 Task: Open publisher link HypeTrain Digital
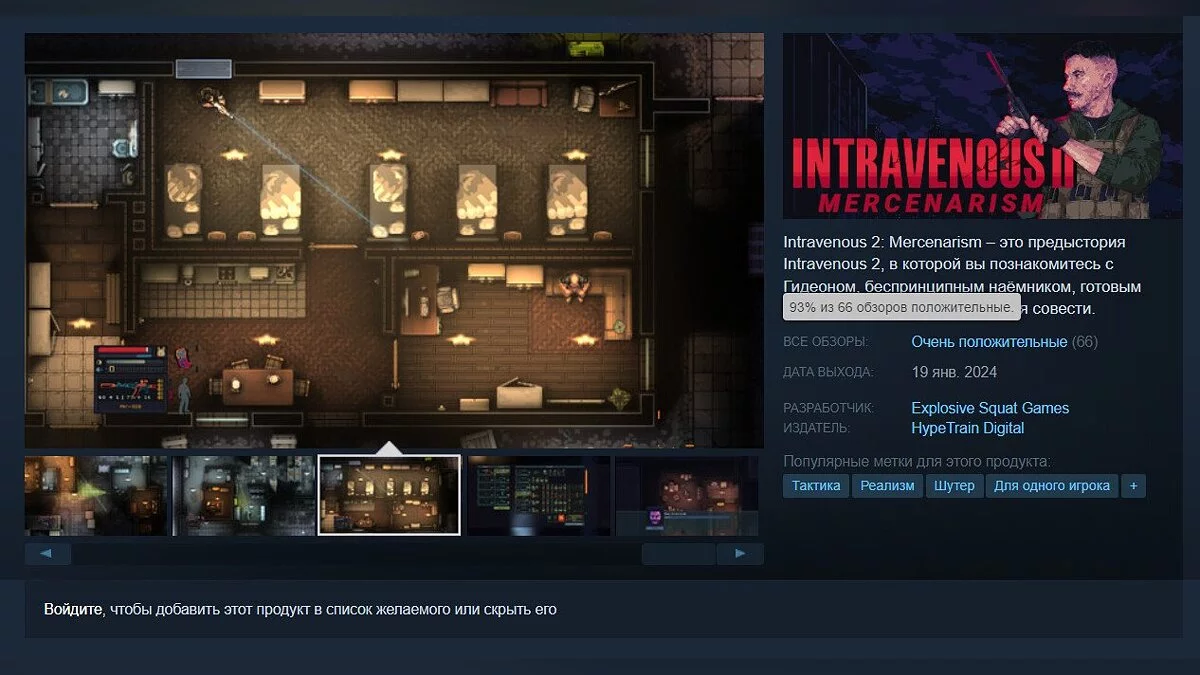pos(968,428)
